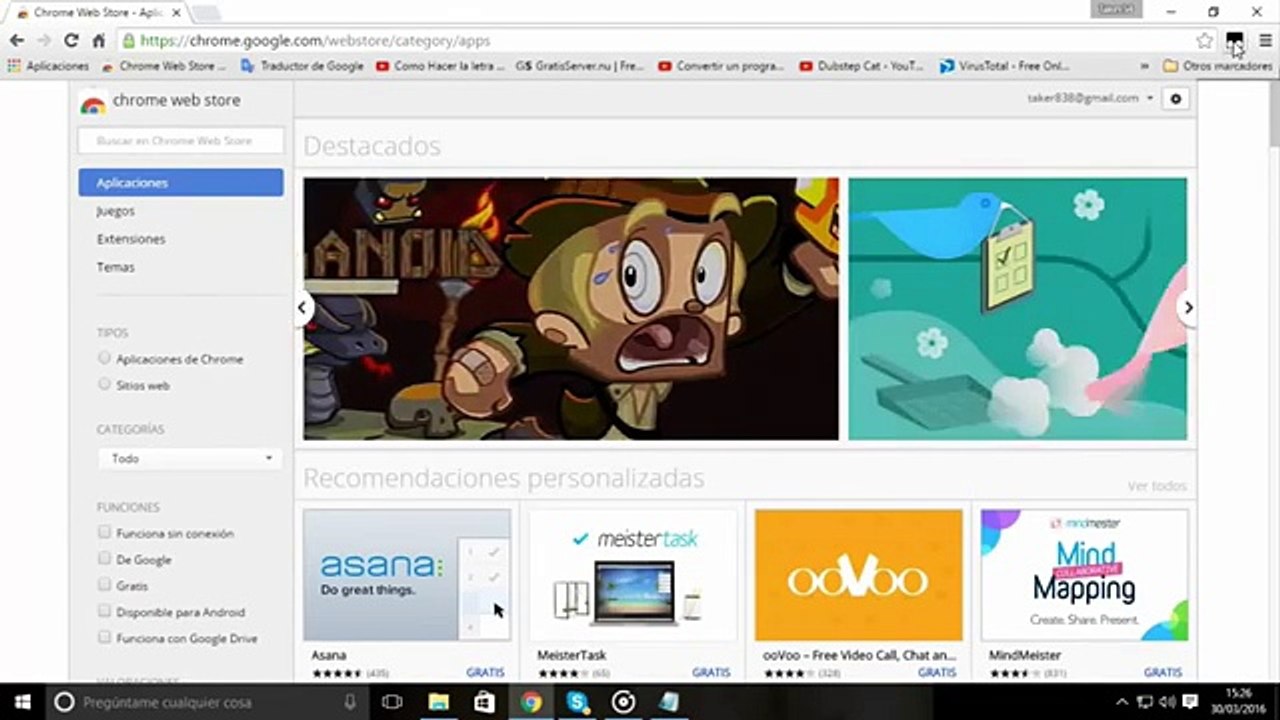This screenshot has height=720, width=1280.
Task: Click the volume speaker tray icon
Action: click(x=1166, y=702)
